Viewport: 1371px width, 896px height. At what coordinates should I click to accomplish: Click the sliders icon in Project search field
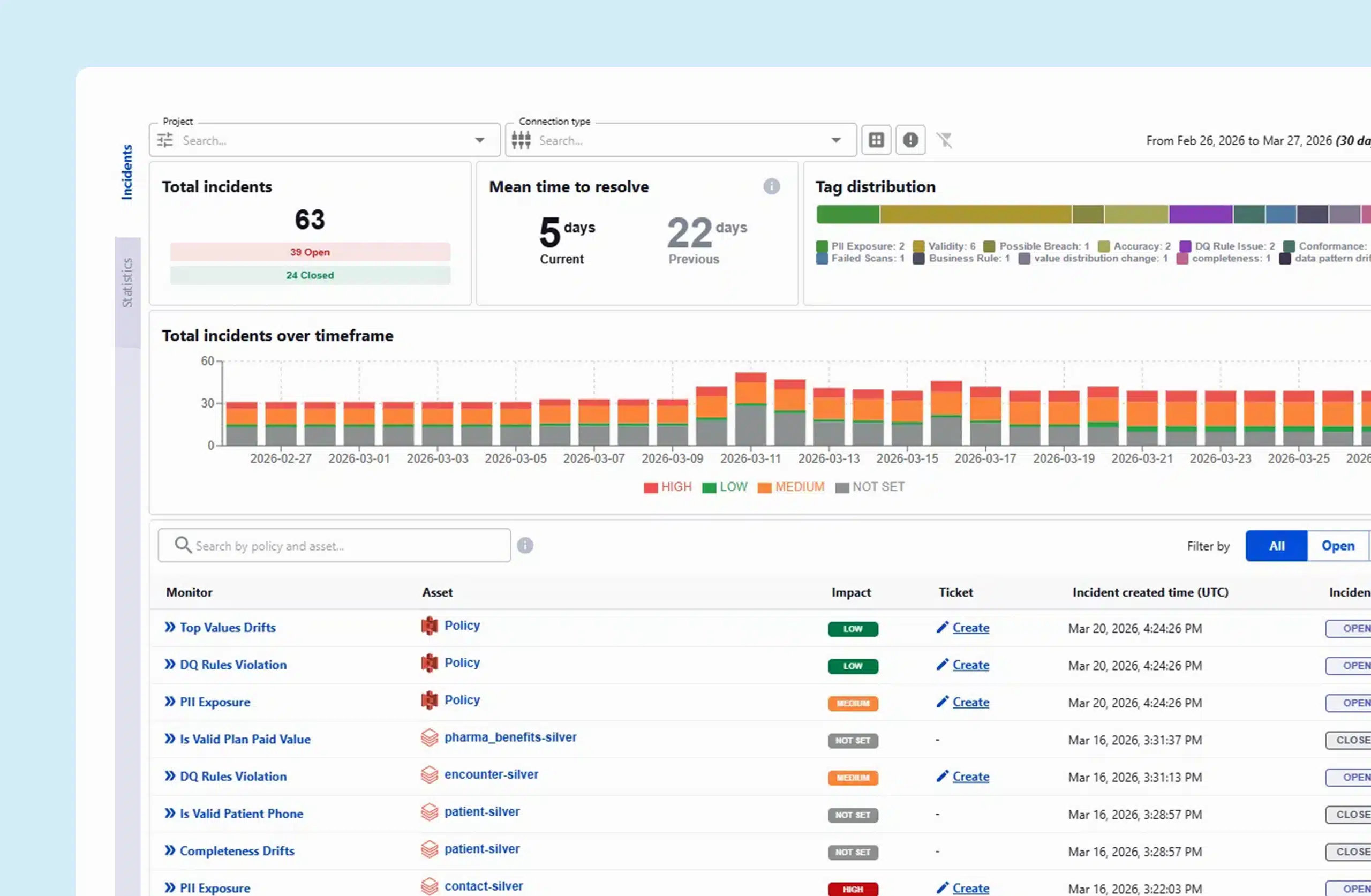tap(165, 140)
